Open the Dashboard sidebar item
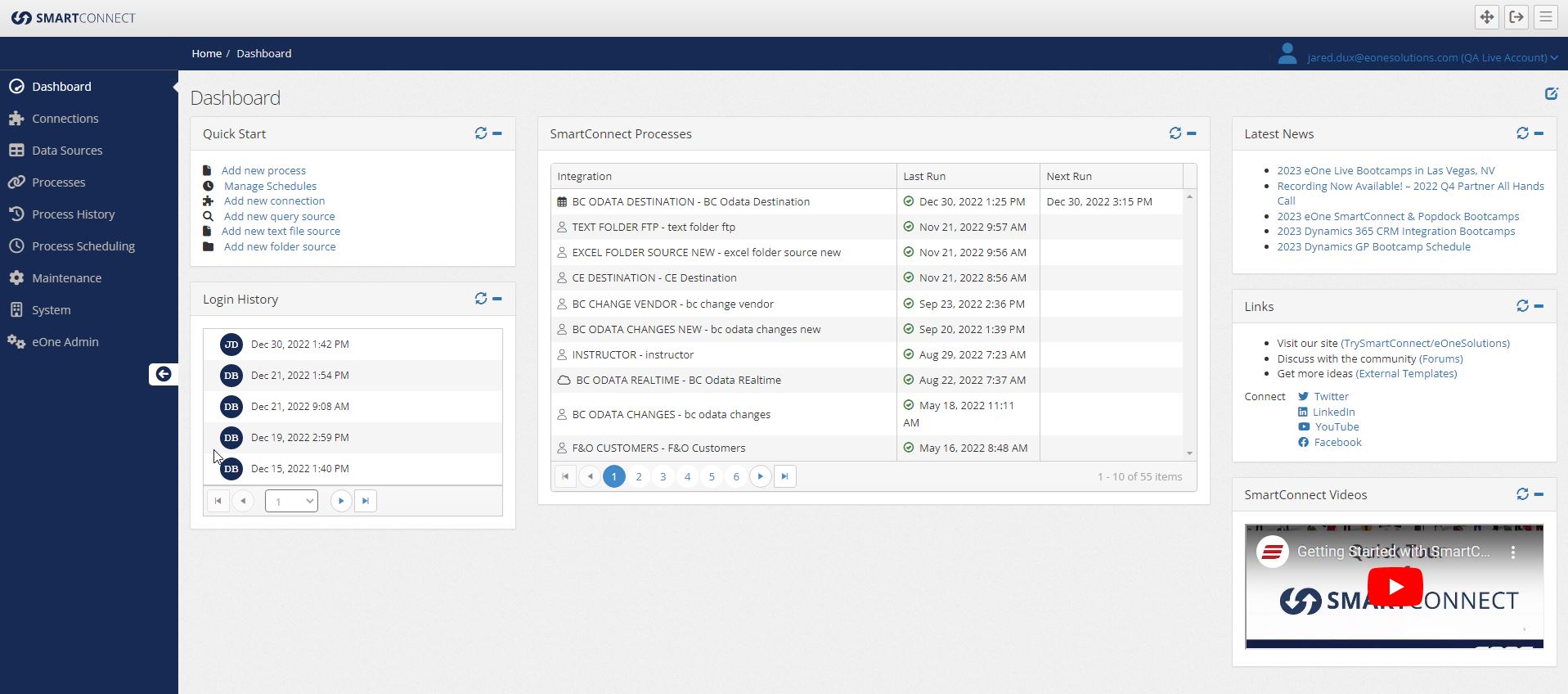Screen dimensions: 1568x694 pos(61,87)
